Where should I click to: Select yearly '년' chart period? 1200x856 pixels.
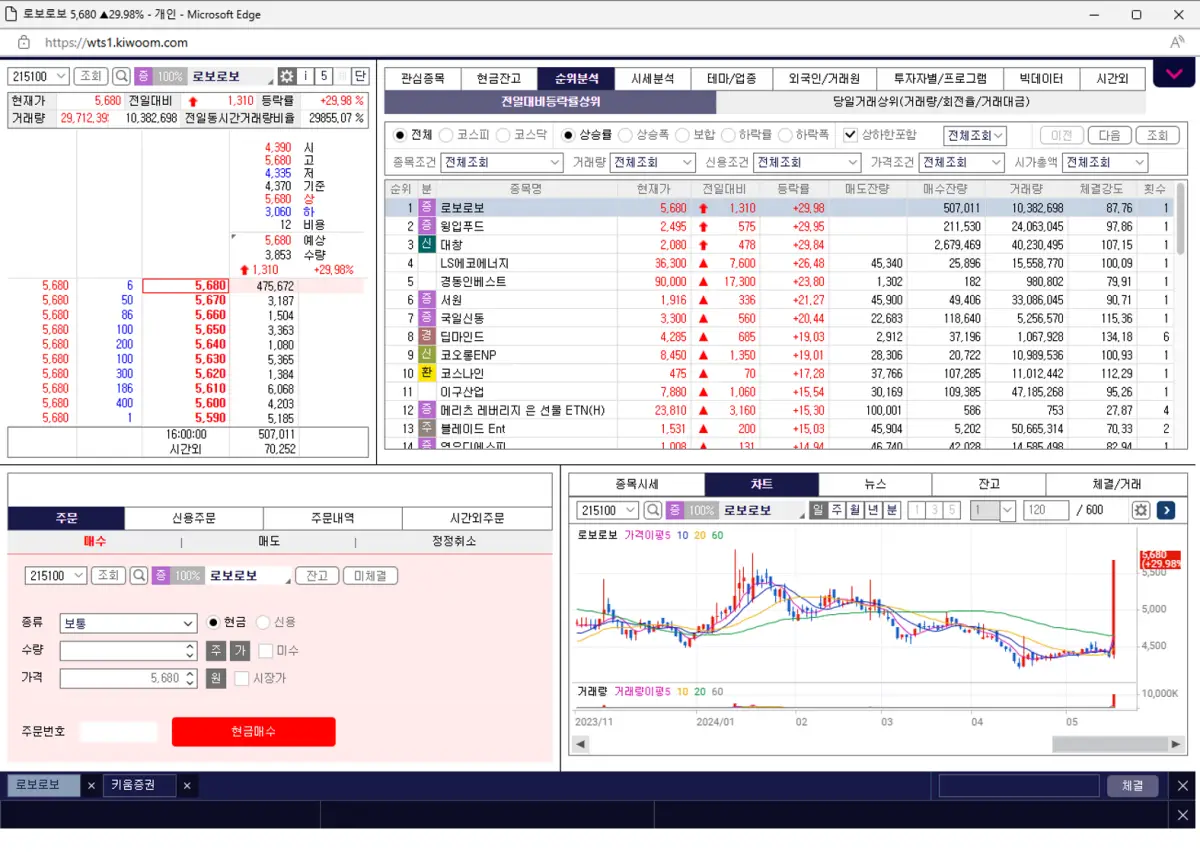click(873, 510)
